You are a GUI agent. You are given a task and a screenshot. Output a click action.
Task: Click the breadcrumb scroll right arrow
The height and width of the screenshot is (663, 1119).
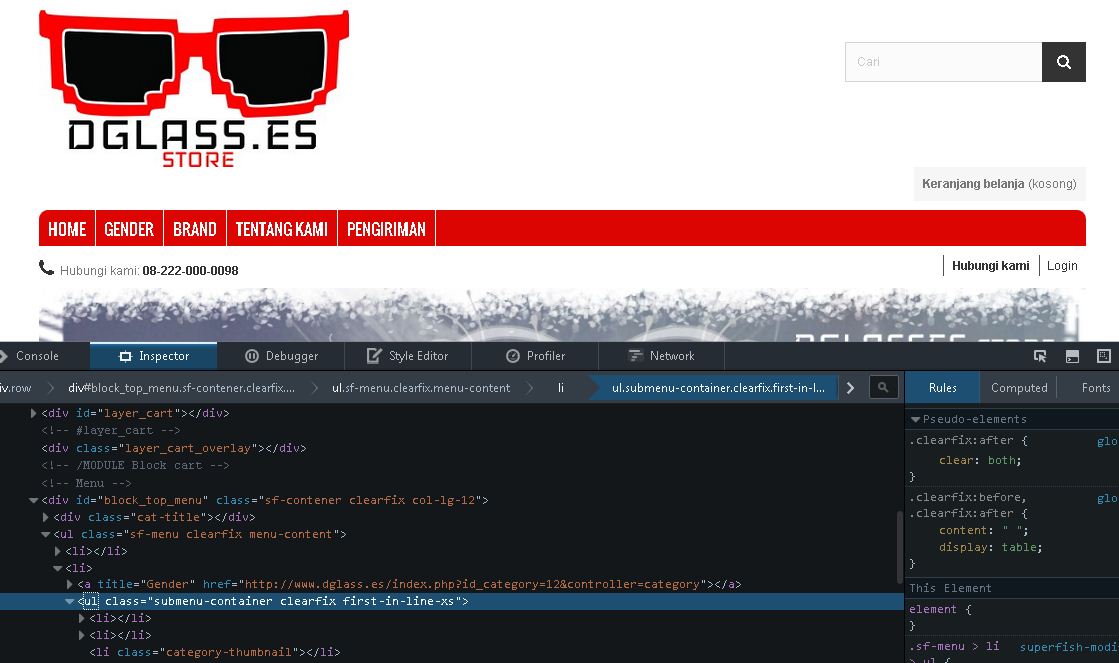tap(850, 388)
